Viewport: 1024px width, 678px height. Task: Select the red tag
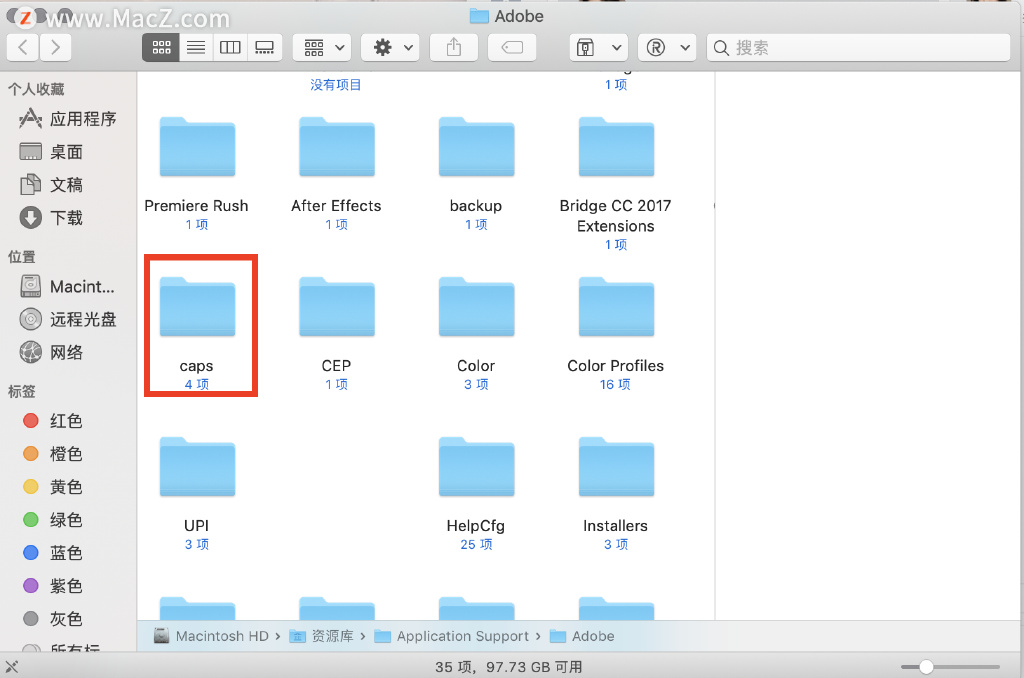point(53,421)
